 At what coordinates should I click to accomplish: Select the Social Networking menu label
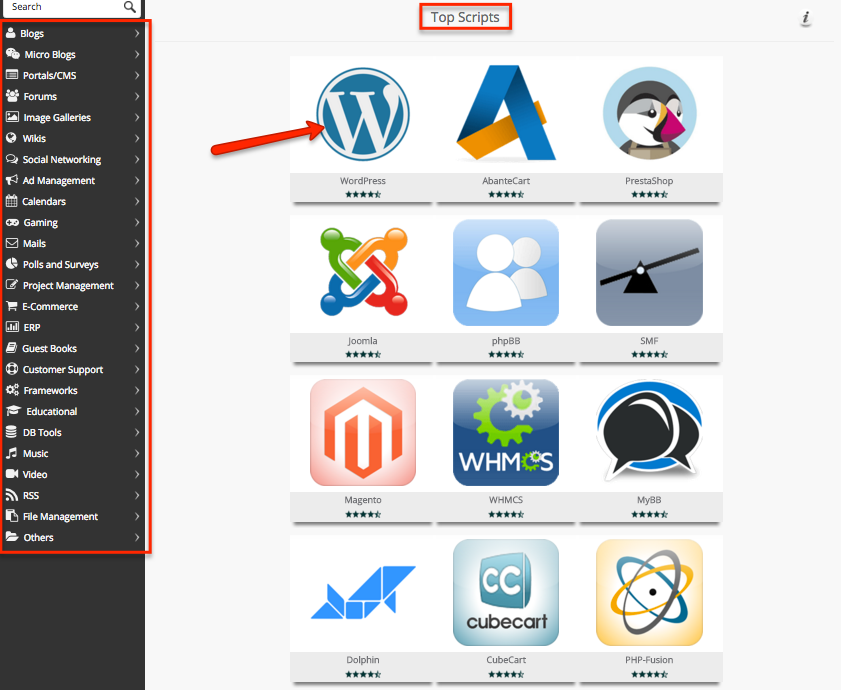(x=62, y=159)
